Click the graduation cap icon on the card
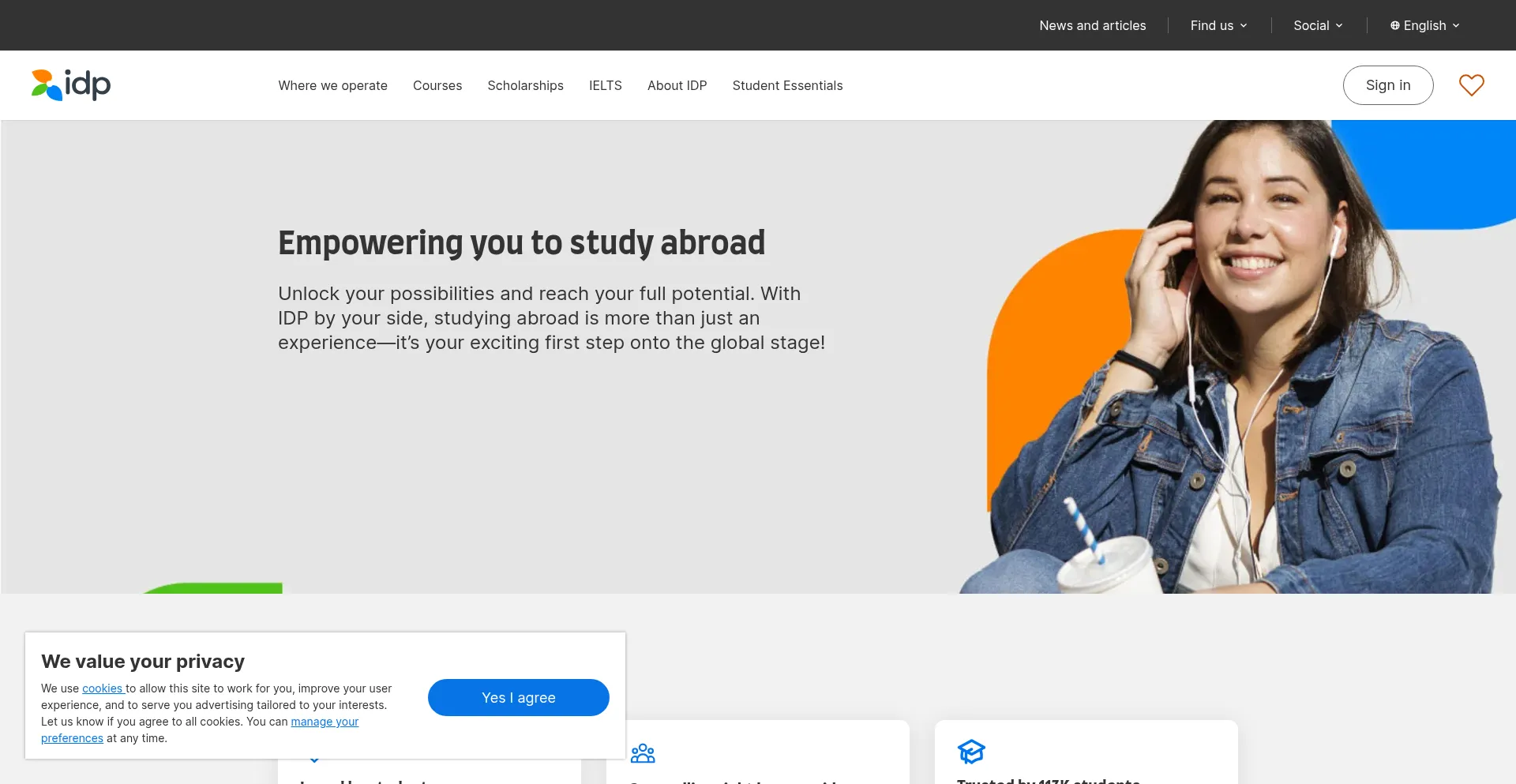 click(971, 752)
